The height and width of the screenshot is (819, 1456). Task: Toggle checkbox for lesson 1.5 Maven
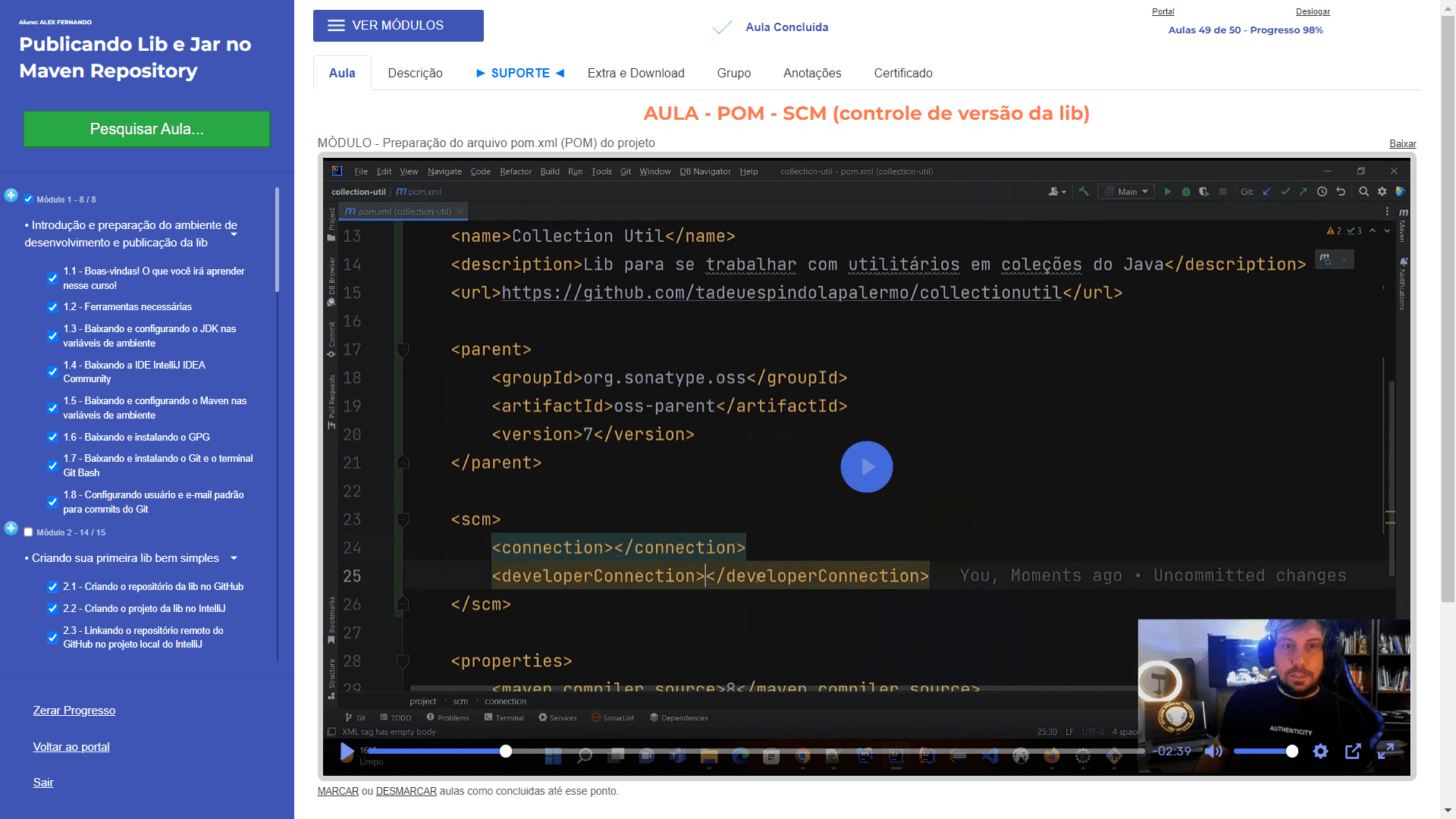52,408
